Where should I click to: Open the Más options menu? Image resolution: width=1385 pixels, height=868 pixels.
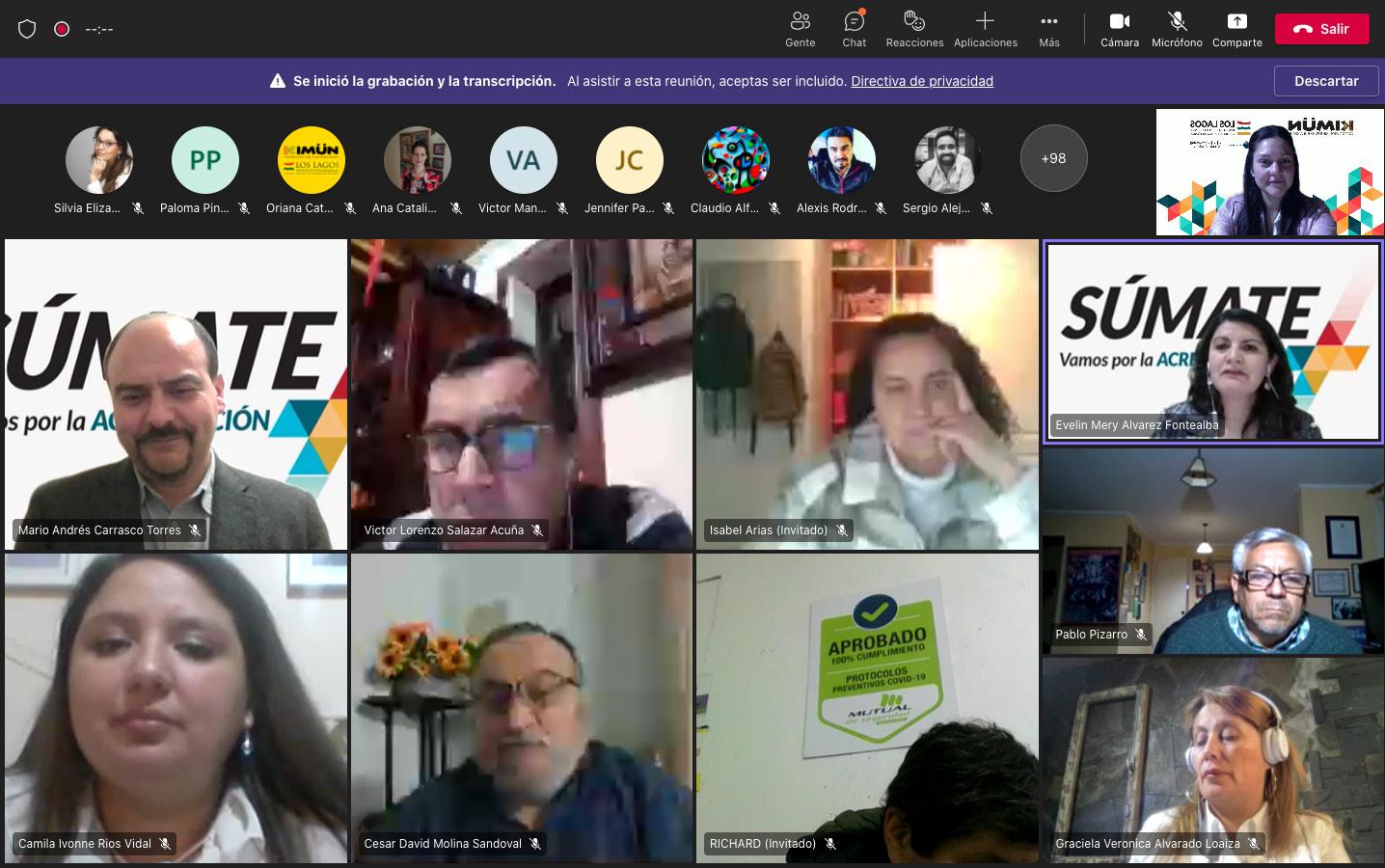tap(1049, 29)
